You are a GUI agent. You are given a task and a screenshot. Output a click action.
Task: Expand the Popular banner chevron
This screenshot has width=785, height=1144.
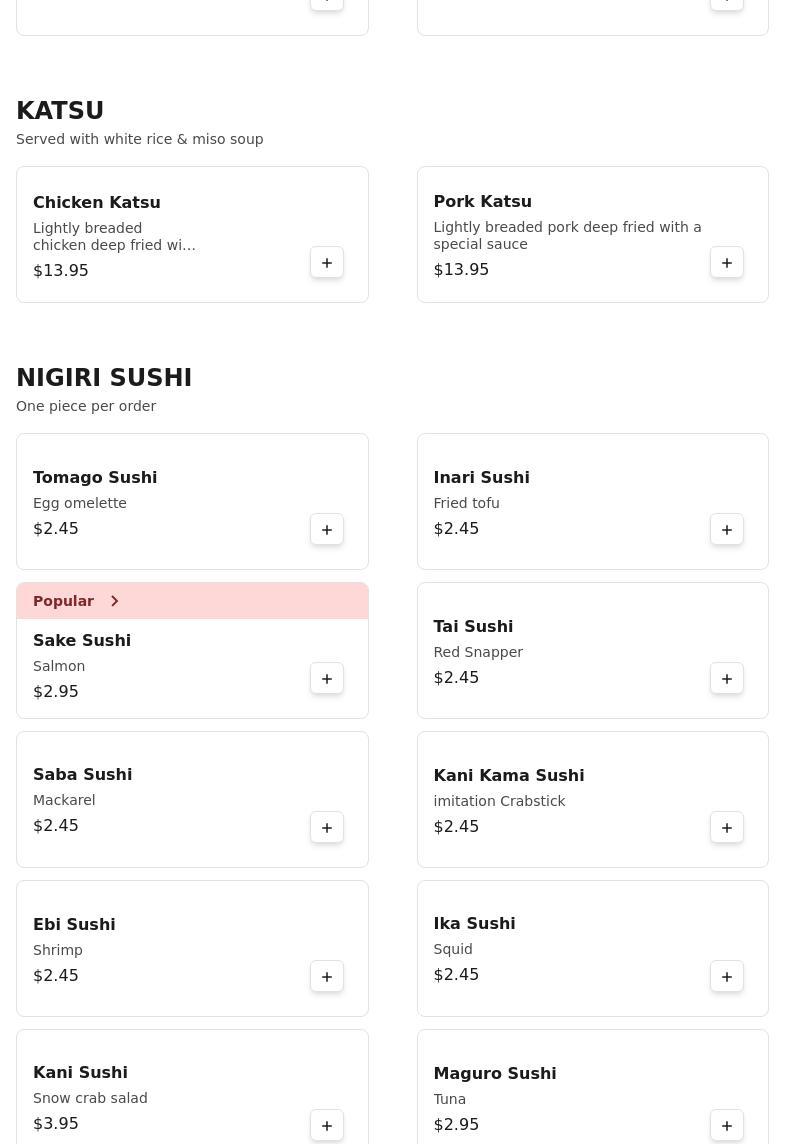click(115, 601)
